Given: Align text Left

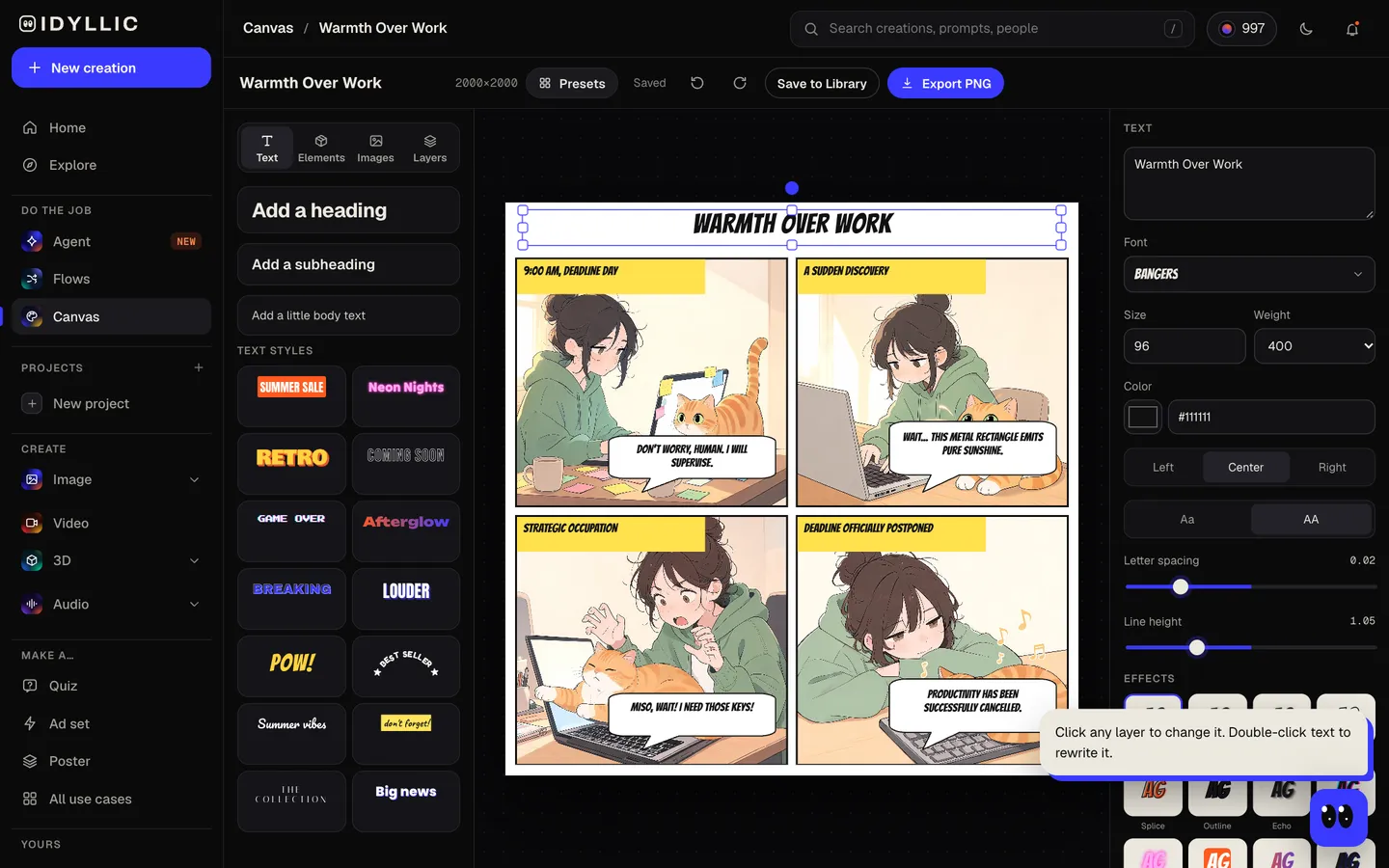Looking at the screenshot, I should click(1163, 467).
